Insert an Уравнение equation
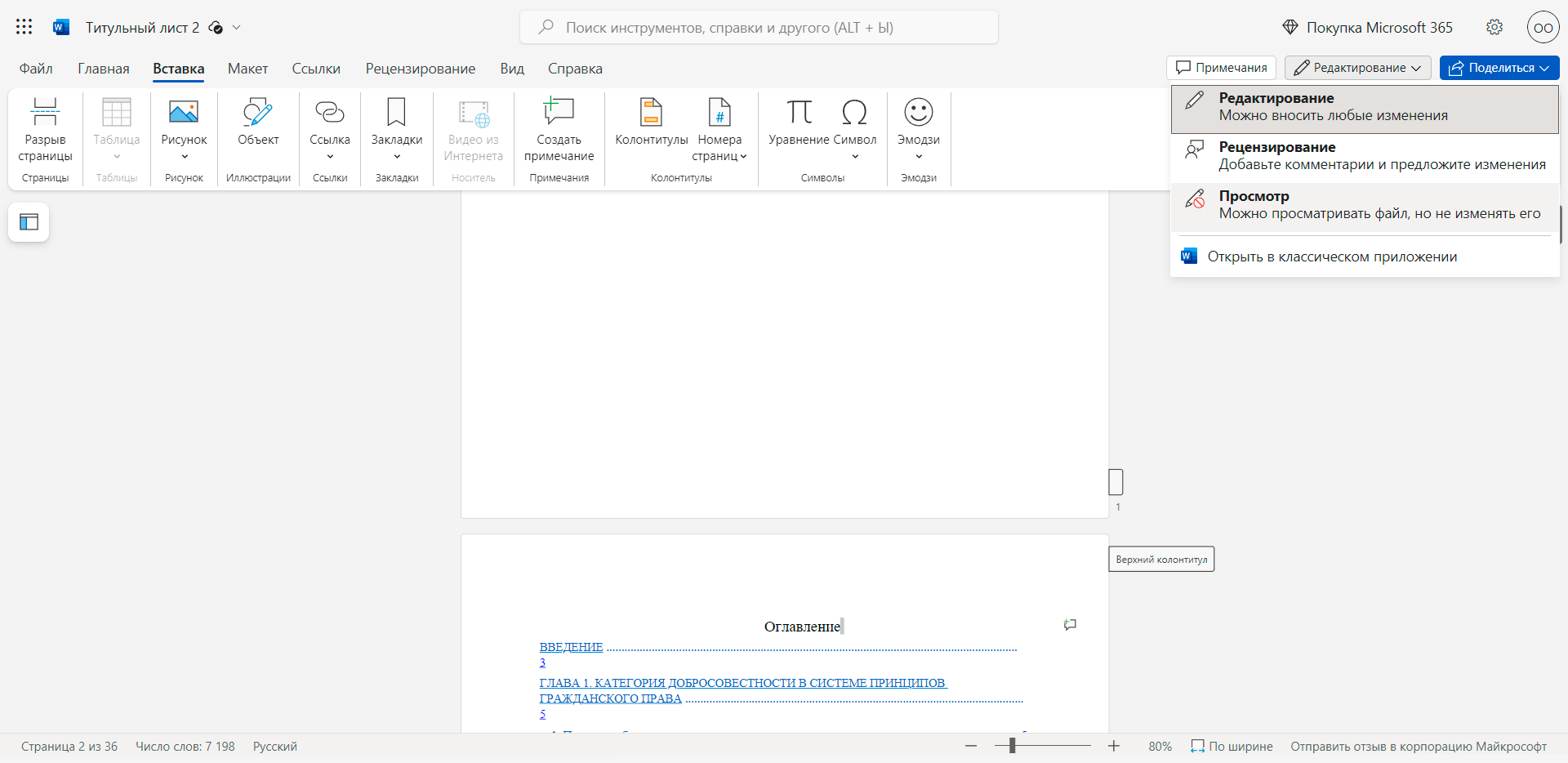The height and width of the screenshot is (763, 1568). click(800, 122)
